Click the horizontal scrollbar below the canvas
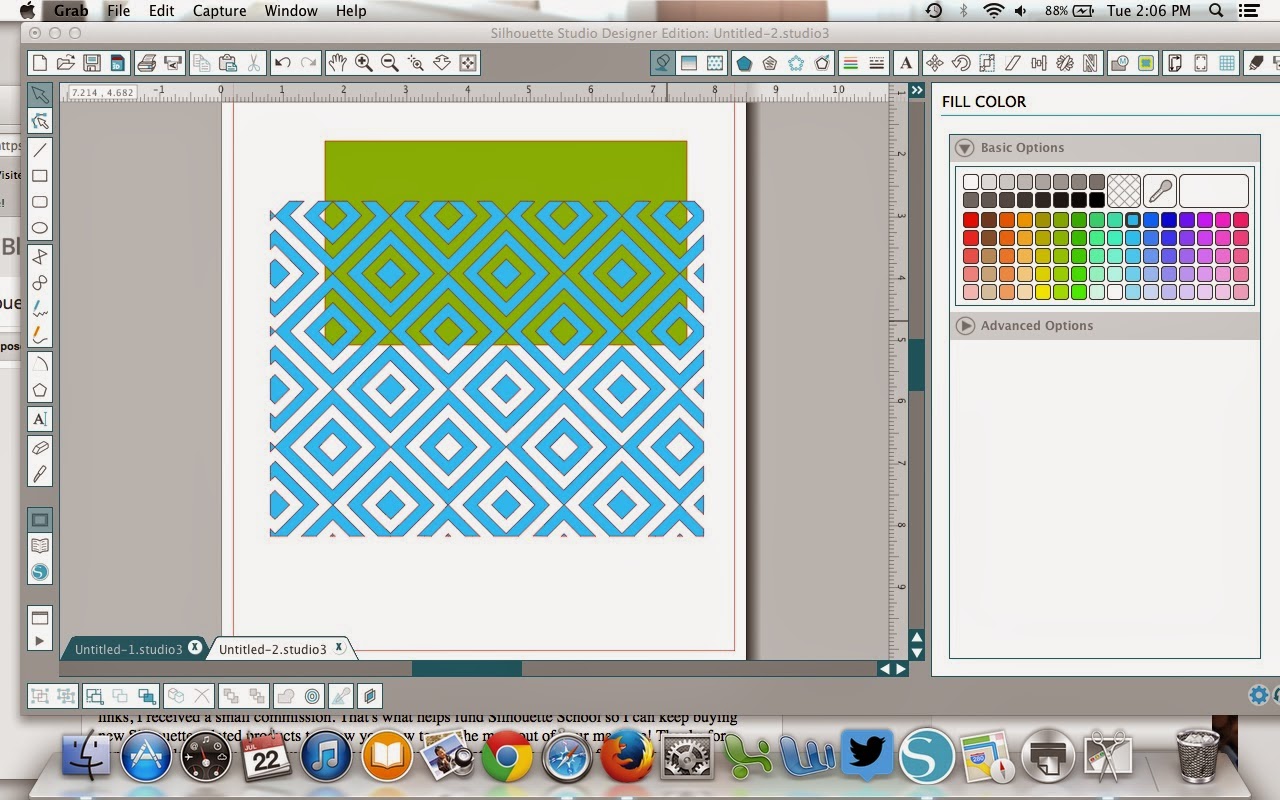The height and width of the screenshot is (800, 1280). pyautogui.click(x=466, y=668)
